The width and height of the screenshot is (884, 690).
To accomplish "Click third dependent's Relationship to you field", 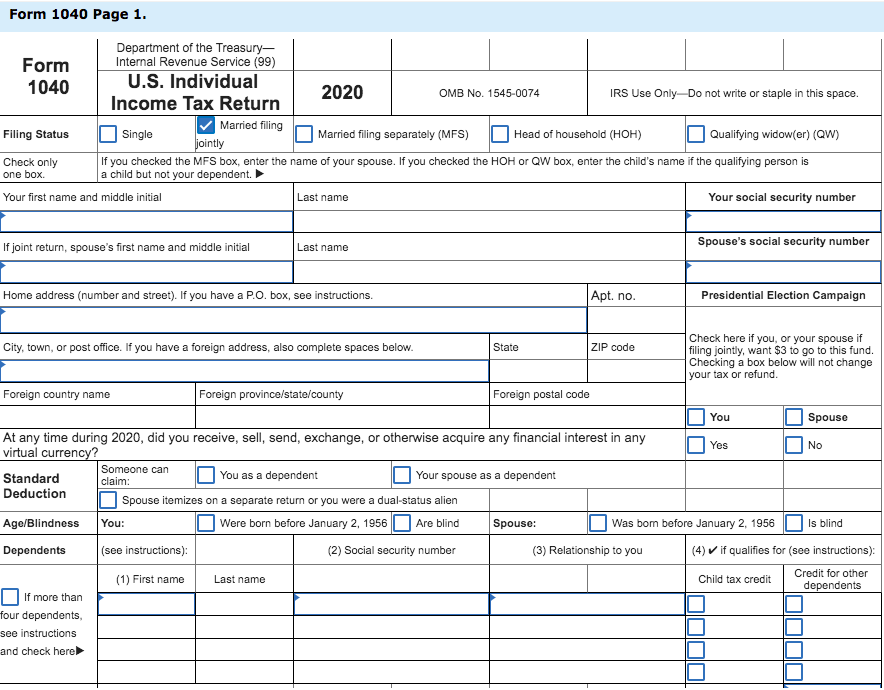I will pos(587,650).
